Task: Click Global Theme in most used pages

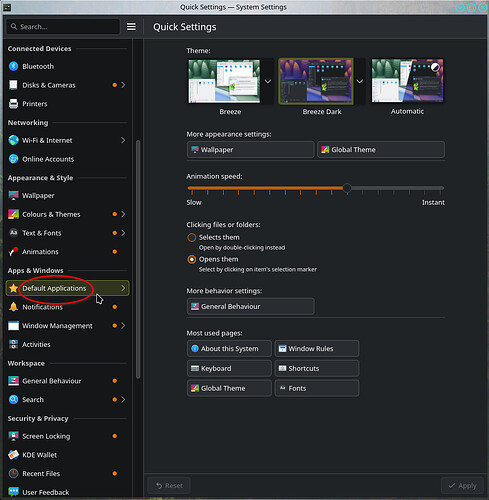Action: [x=229, y=388]
